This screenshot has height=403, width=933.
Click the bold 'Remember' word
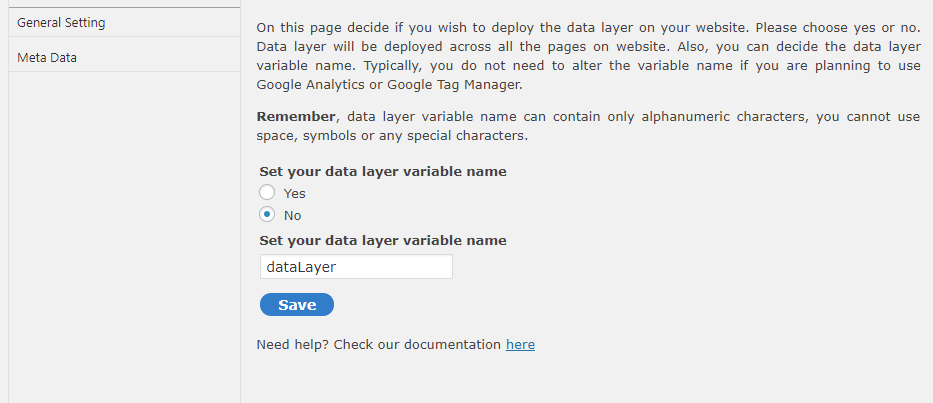[x=296, y=116]
